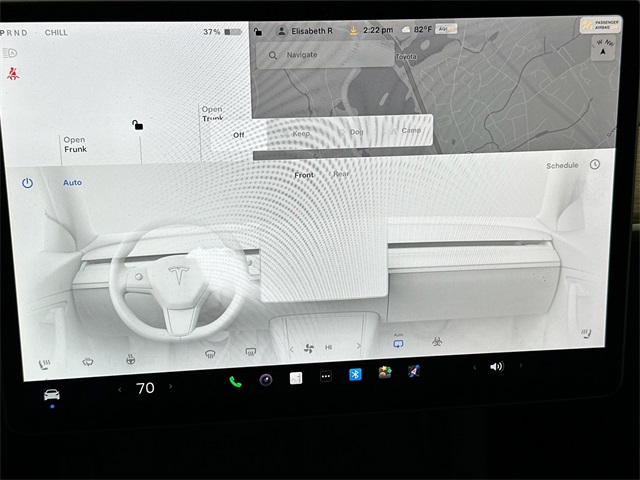This screenshot has width=640, height=480.
Task: Tap the unlocked padlock above the car
Action: coord(138,124)
